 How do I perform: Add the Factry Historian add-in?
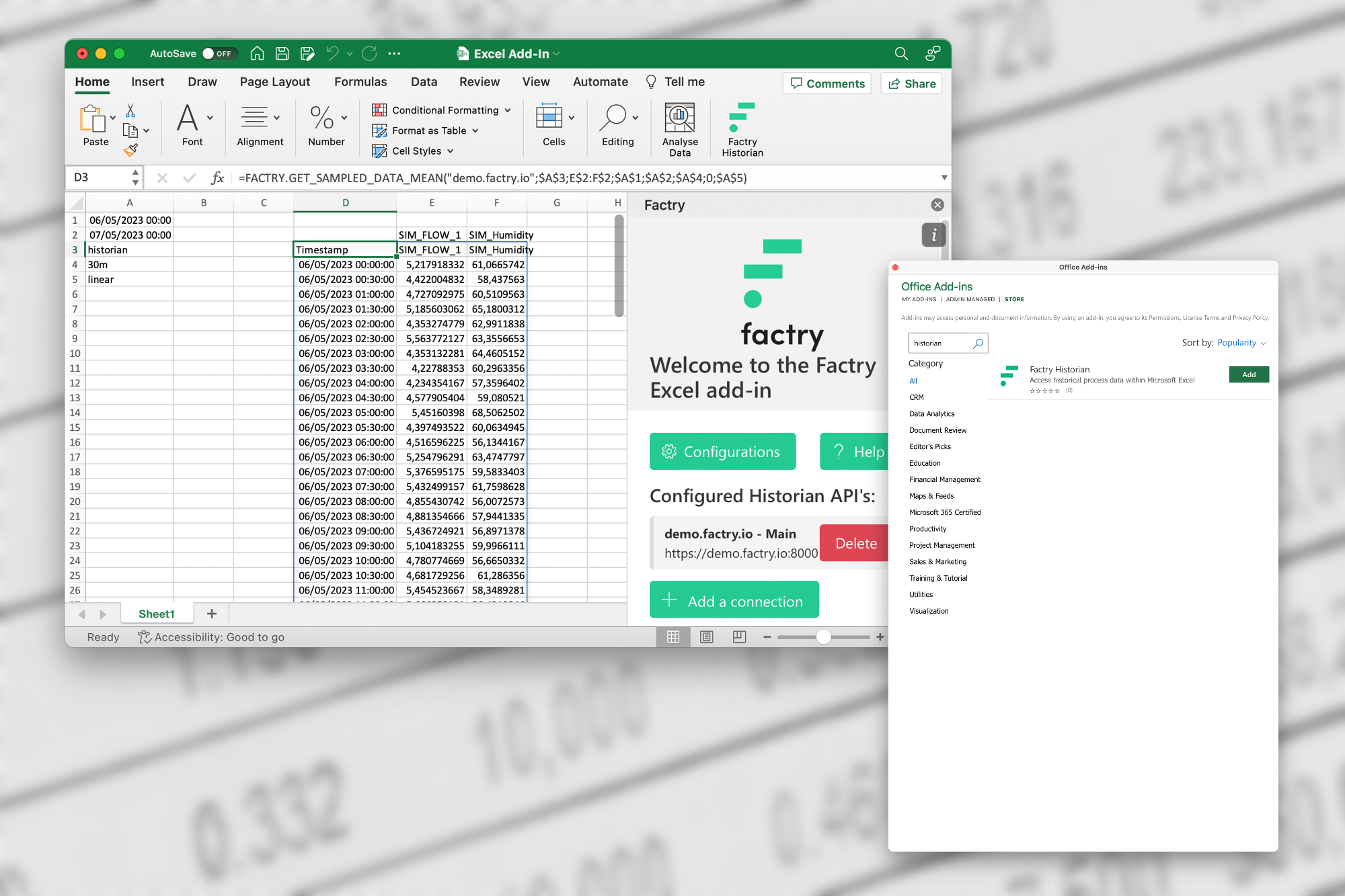[1249, 374]
